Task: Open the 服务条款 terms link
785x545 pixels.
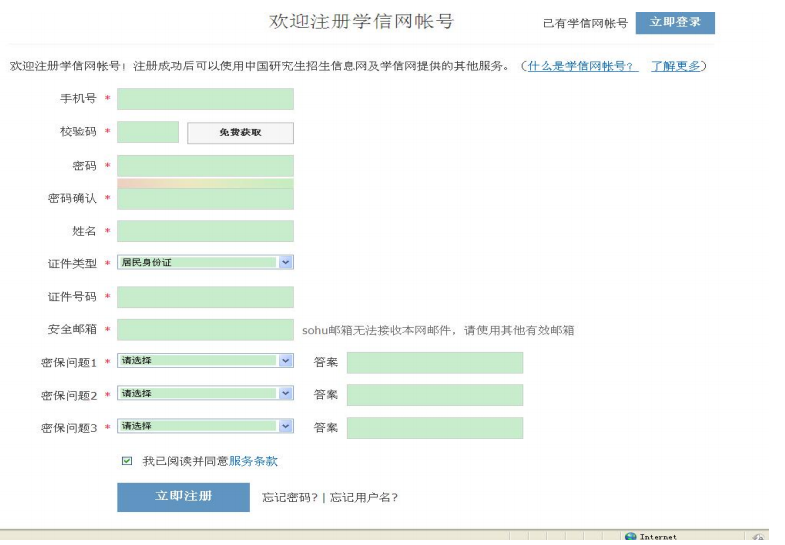Action: [x=253, y=461]
